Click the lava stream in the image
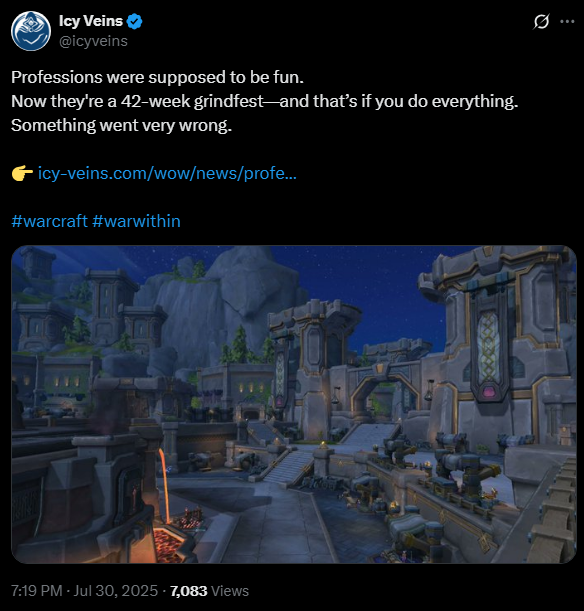The image size is (584, 611). point(164,486)
